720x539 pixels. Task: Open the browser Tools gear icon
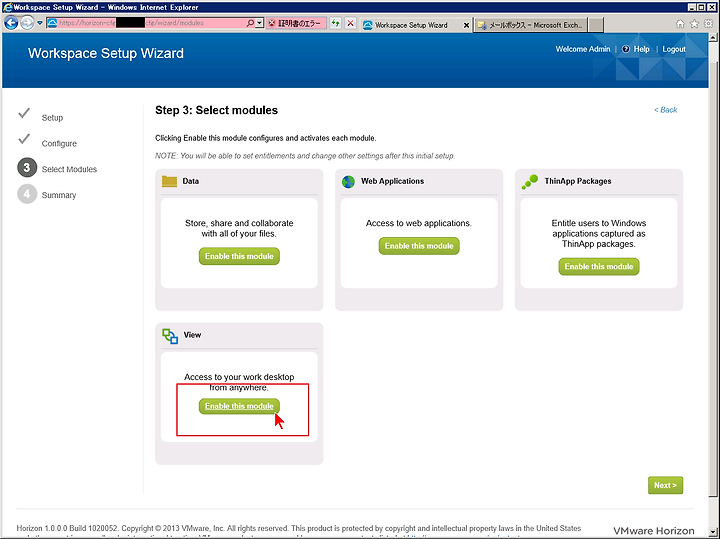tap(709, 24)
